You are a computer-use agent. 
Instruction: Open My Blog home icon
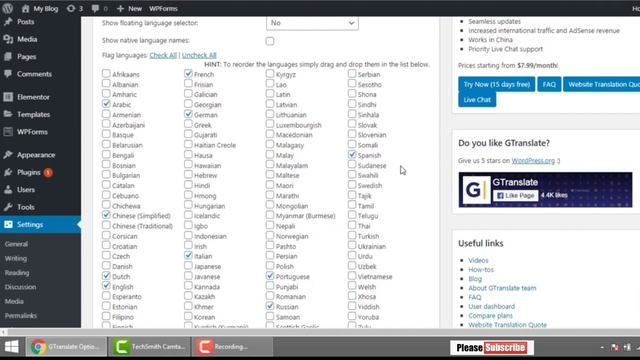25,8
